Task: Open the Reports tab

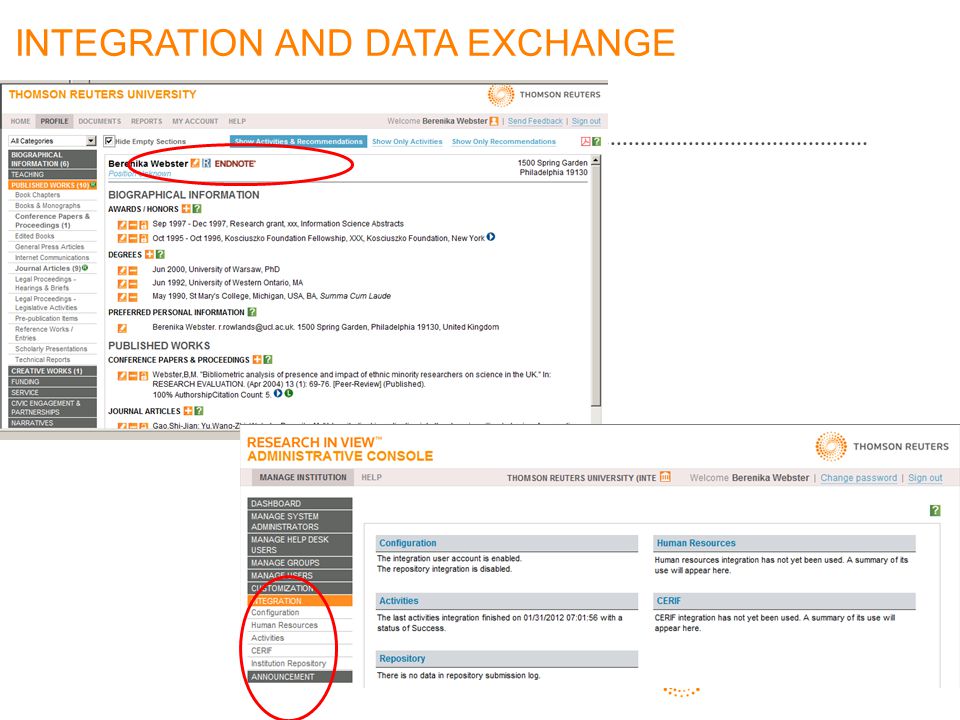Action: tap(146, 121)
